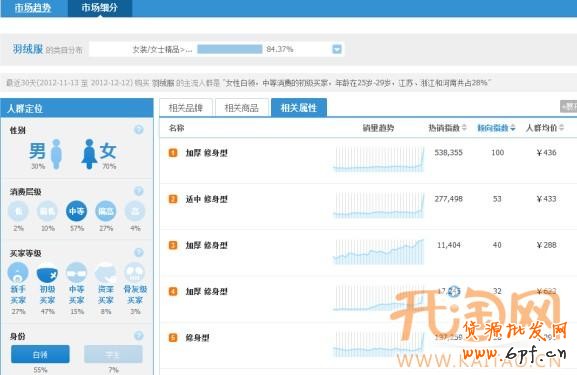Open the 相关品牌 tab

tap(185, 108)
